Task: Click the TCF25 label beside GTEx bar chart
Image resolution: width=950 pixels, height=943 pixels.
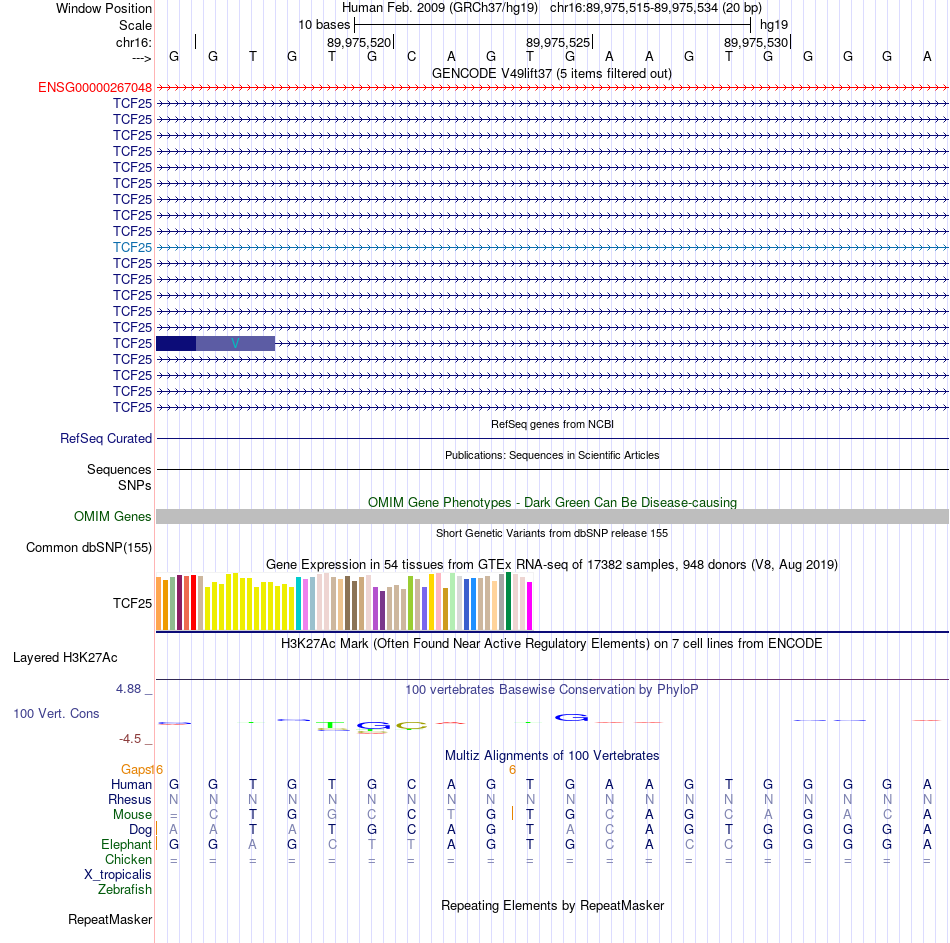Action: [x=132, y=603]
